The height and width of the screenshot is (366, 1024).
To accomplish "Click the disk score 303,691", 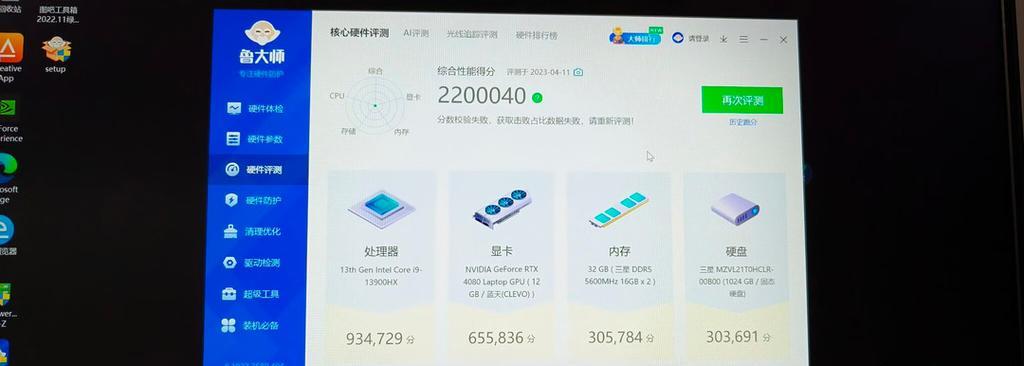I will coord(732,337).
